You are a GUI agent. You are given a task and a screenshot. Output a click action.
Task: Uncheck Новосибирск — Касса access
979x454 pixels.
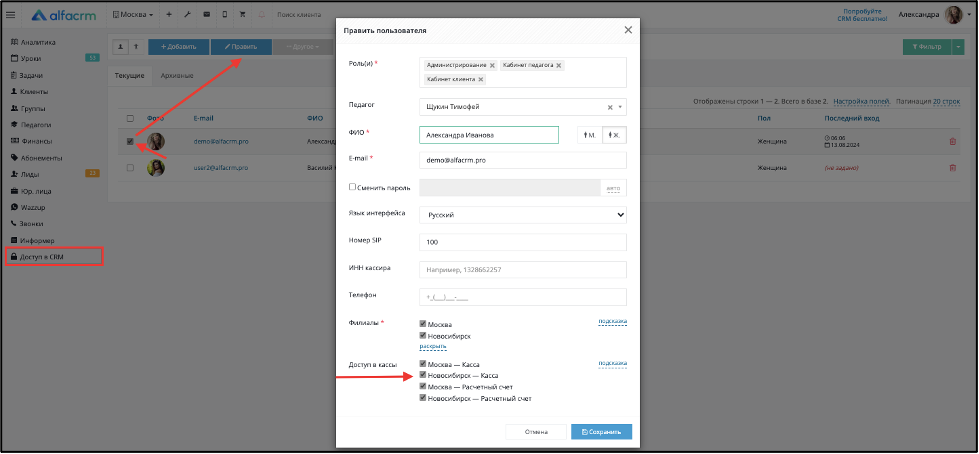click(x=423, y=375)
